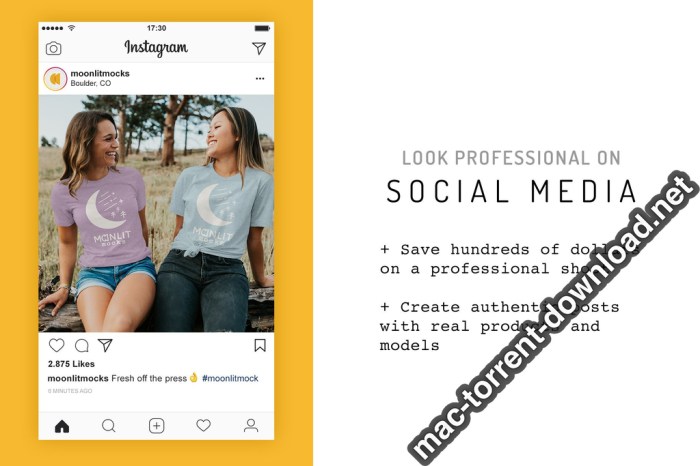Save post with bookmark icon
The width and height of the screenshot is (700, 466).
260,345
